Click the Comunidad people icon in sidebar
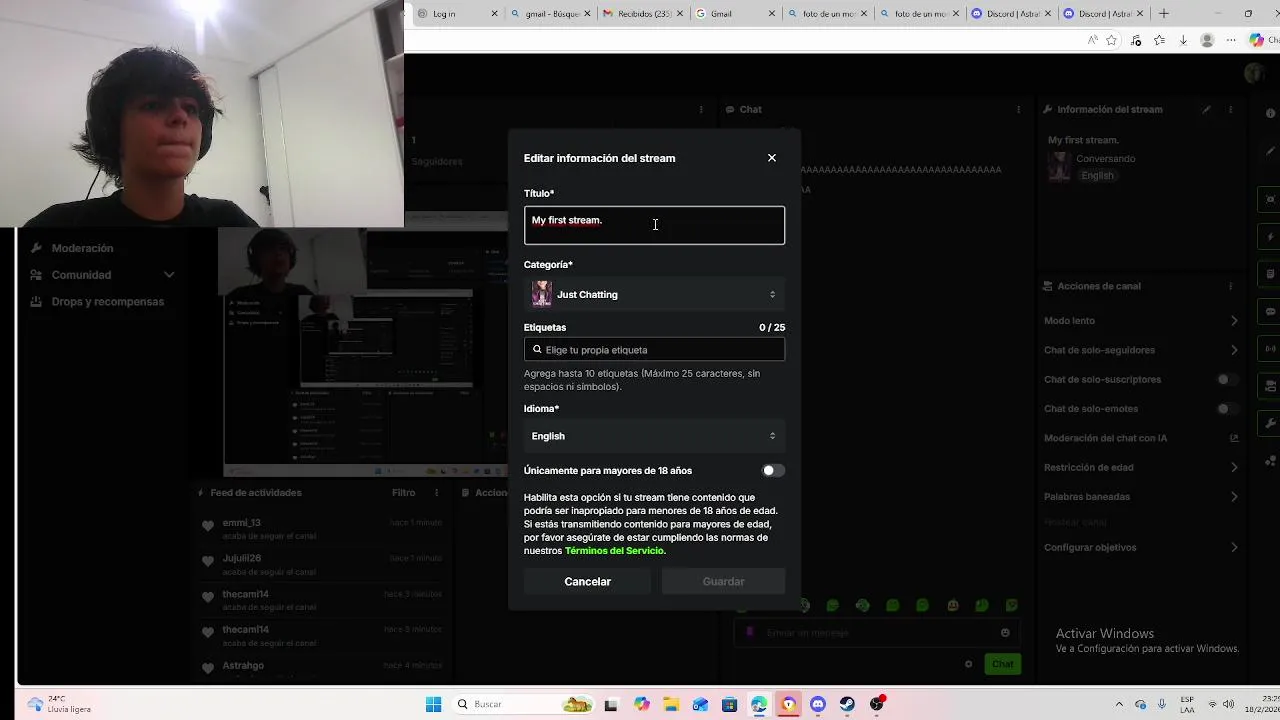Image resolution: width=1280 pixels, height=720 pixels. point(36,275)
